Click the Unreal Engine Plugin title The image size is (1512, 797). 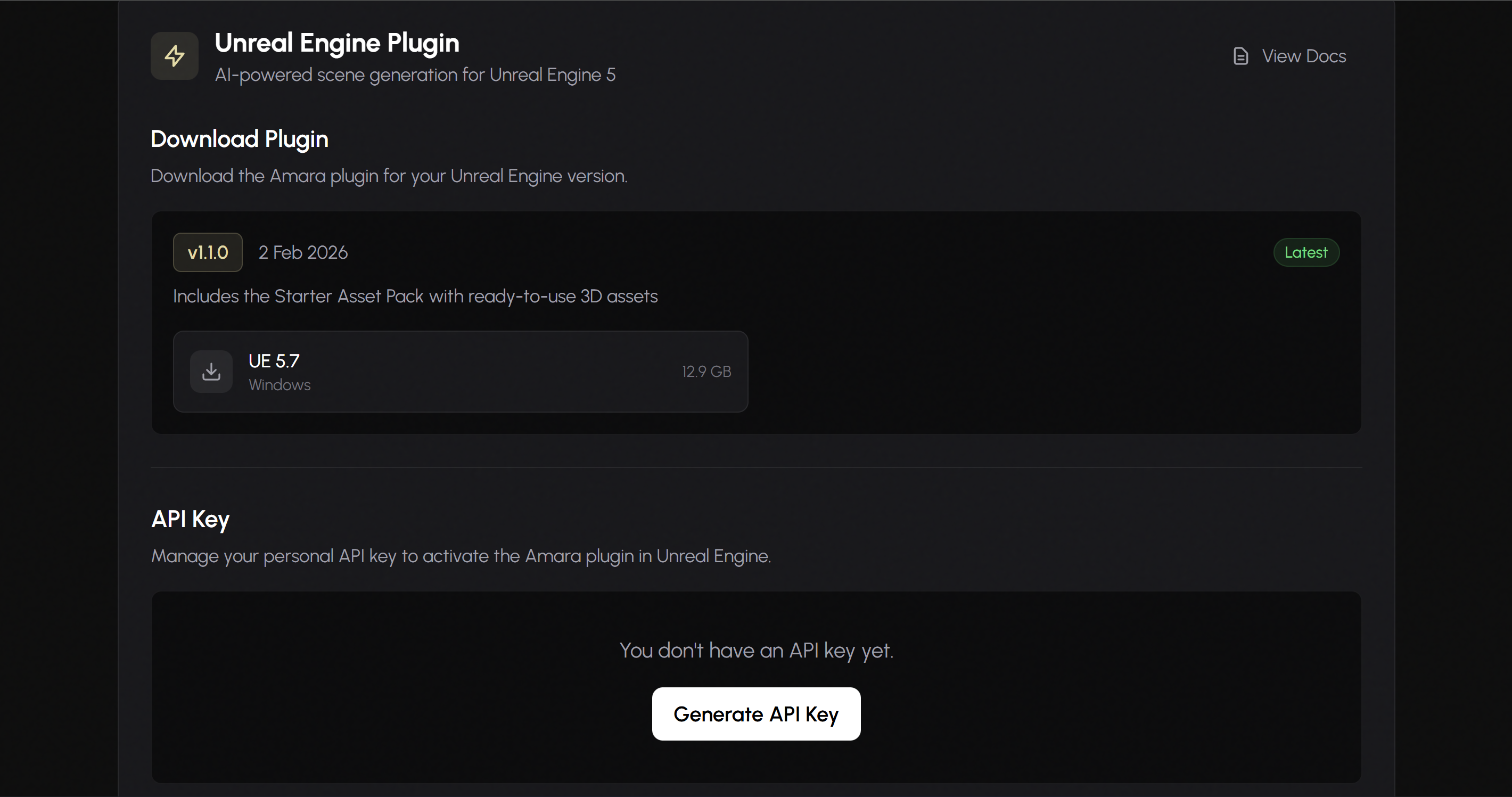click(336, 42)
